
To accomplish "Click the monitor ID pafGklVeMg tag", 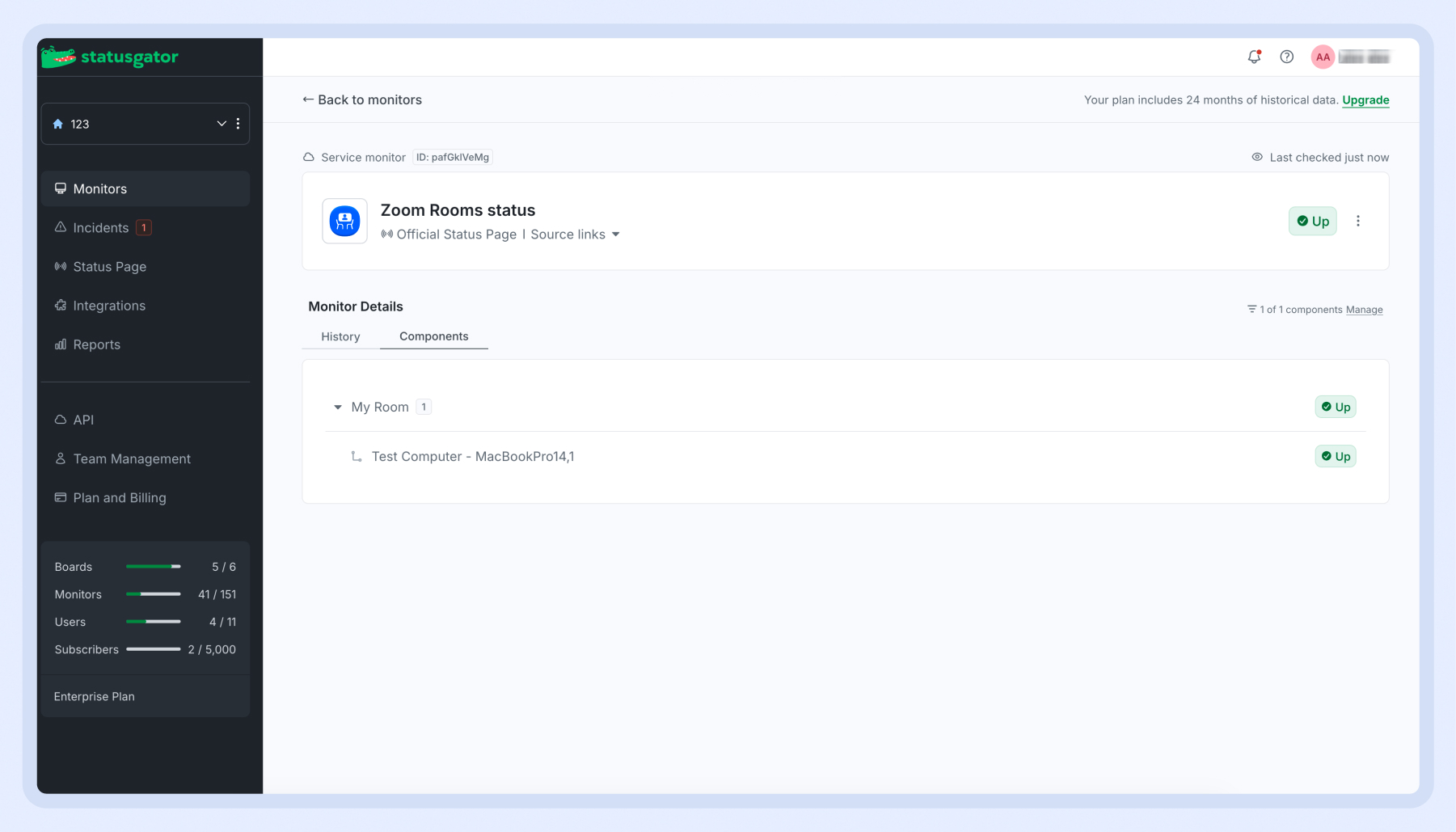I will tap(453, 157).
